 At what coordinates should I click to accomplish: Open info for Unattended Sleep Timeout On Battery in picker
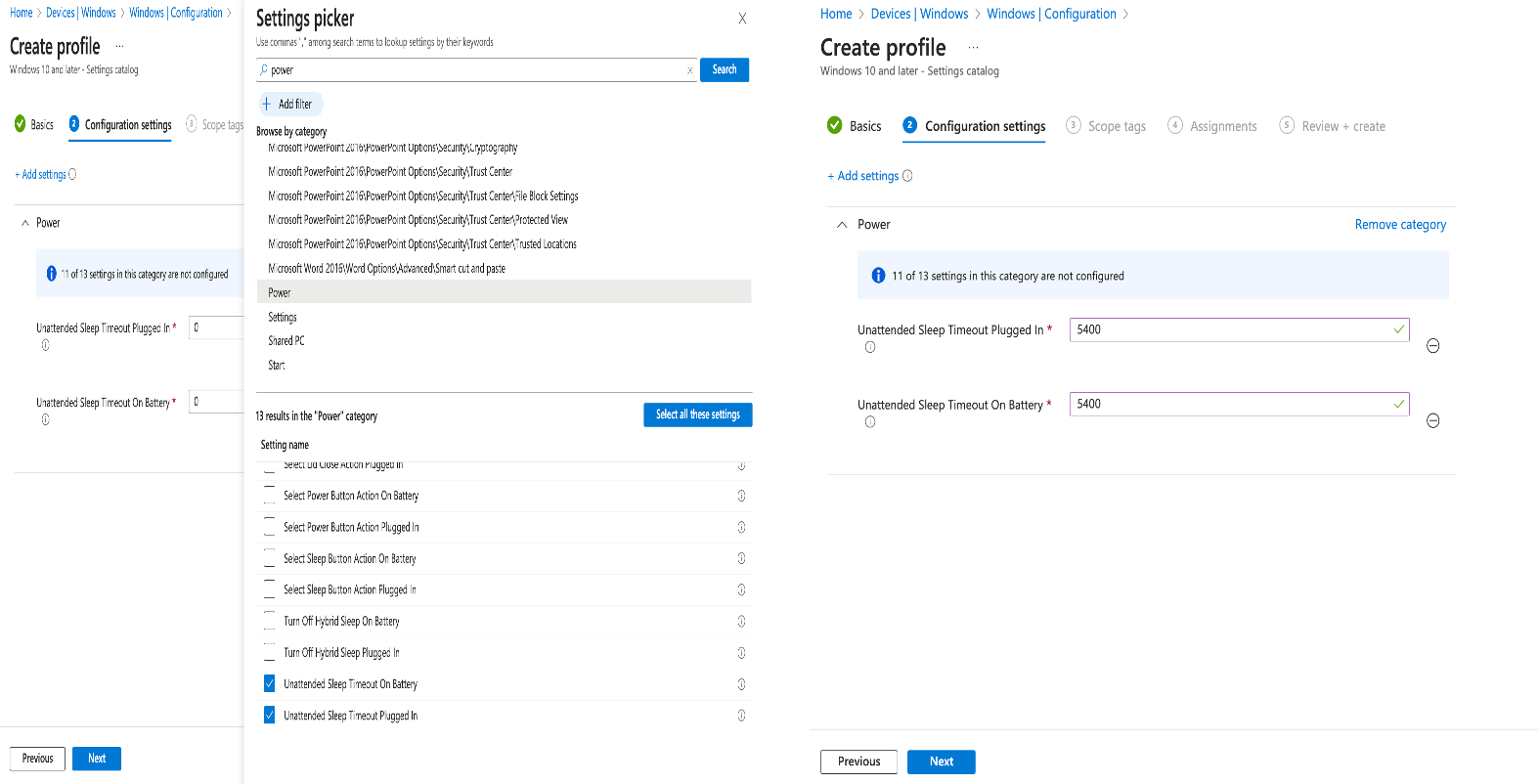point(741,684)
